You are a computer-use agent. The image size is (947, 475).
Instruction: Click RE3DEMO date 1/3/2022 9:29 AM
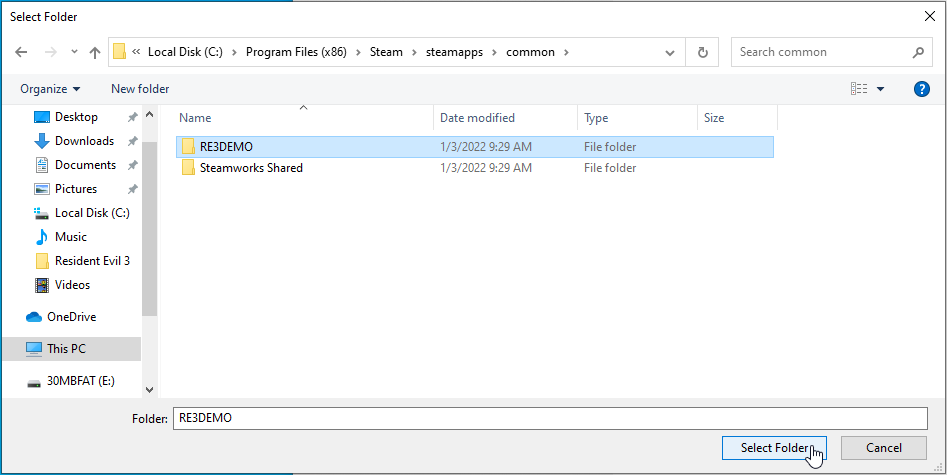coord(486,146)
